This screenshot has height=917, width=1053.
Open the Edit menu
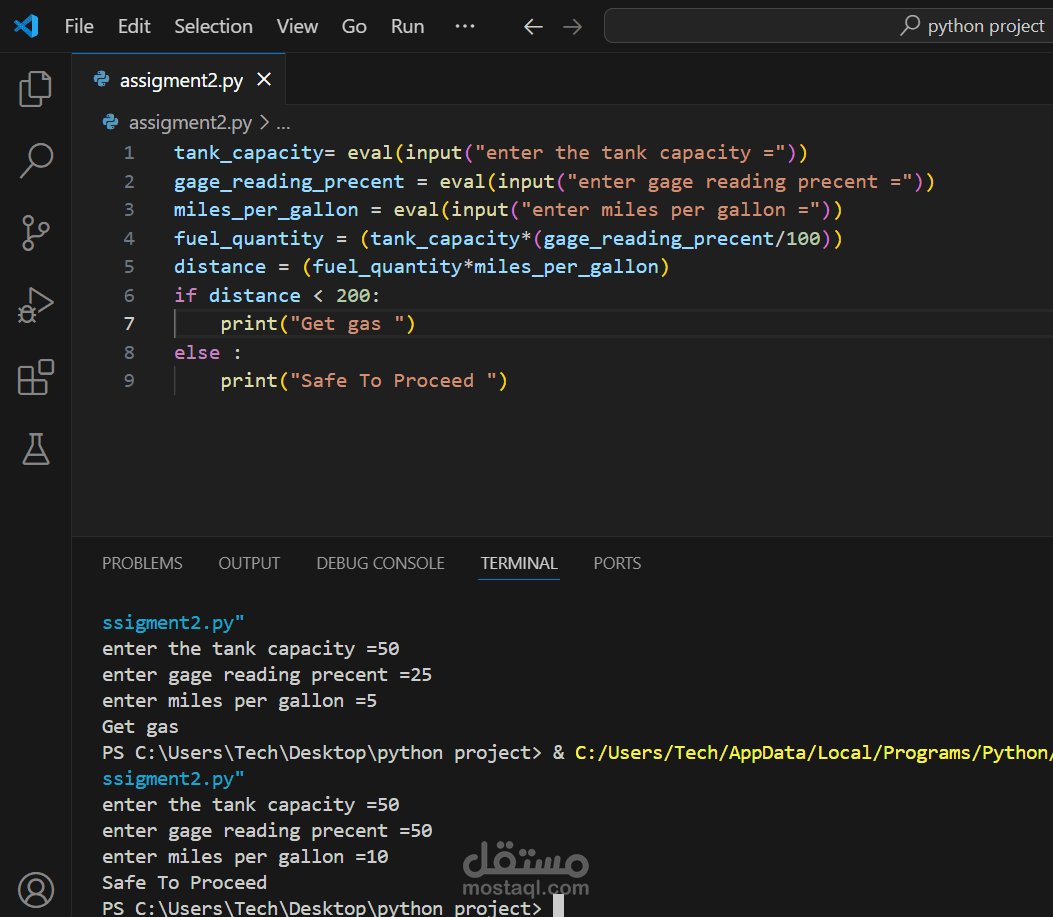pos(134,26)
